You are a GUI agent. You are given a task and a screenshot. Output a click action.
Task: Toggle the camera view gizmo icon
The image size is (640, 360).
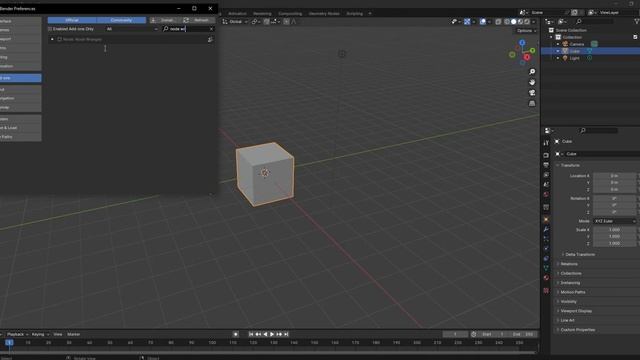(x=532, y=93)
